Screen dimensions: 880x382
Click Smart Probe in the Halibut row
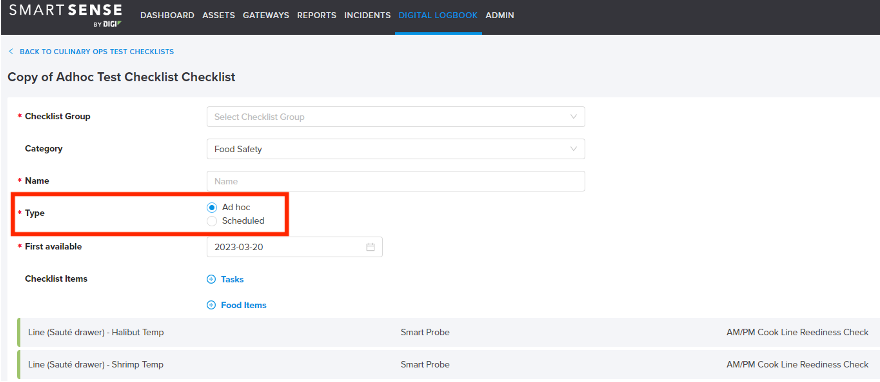click(x=425, y=333)
